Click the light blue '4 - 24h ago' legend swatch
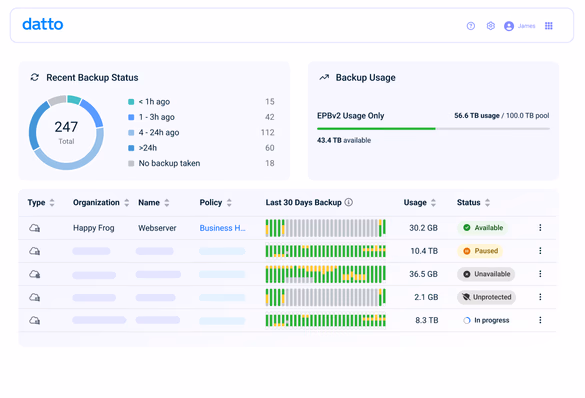 pos(131,132)
